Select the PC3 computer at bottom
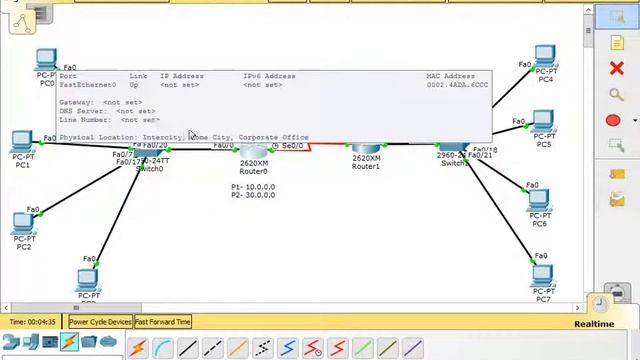The height and width of the screenshot is (360, 640). pos(87,280)
